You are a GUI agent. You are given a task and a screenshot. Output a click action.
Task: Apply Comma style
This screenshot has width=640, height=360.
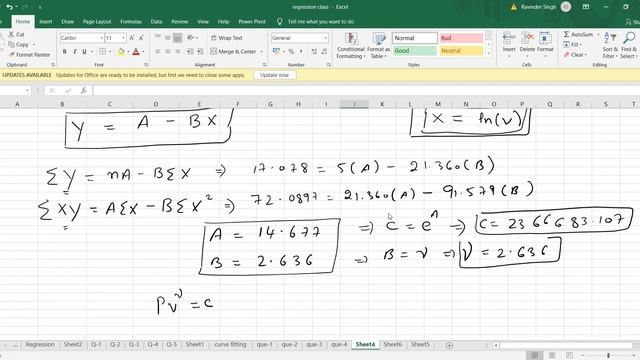pyautogui.click(x=301, y=51)
